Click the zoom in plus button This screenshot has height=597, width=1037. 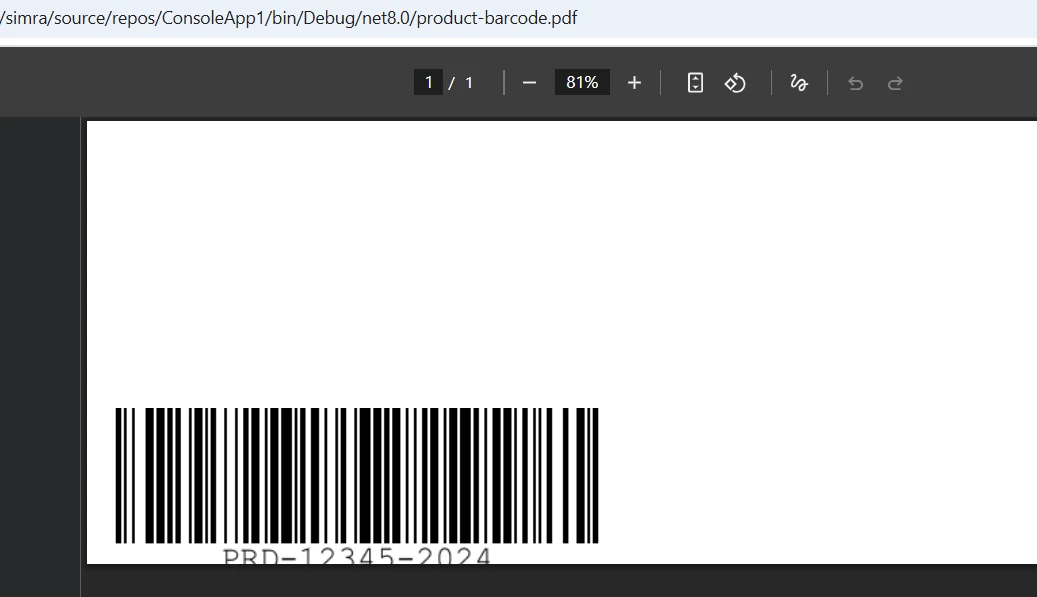[x=634, y=83]
